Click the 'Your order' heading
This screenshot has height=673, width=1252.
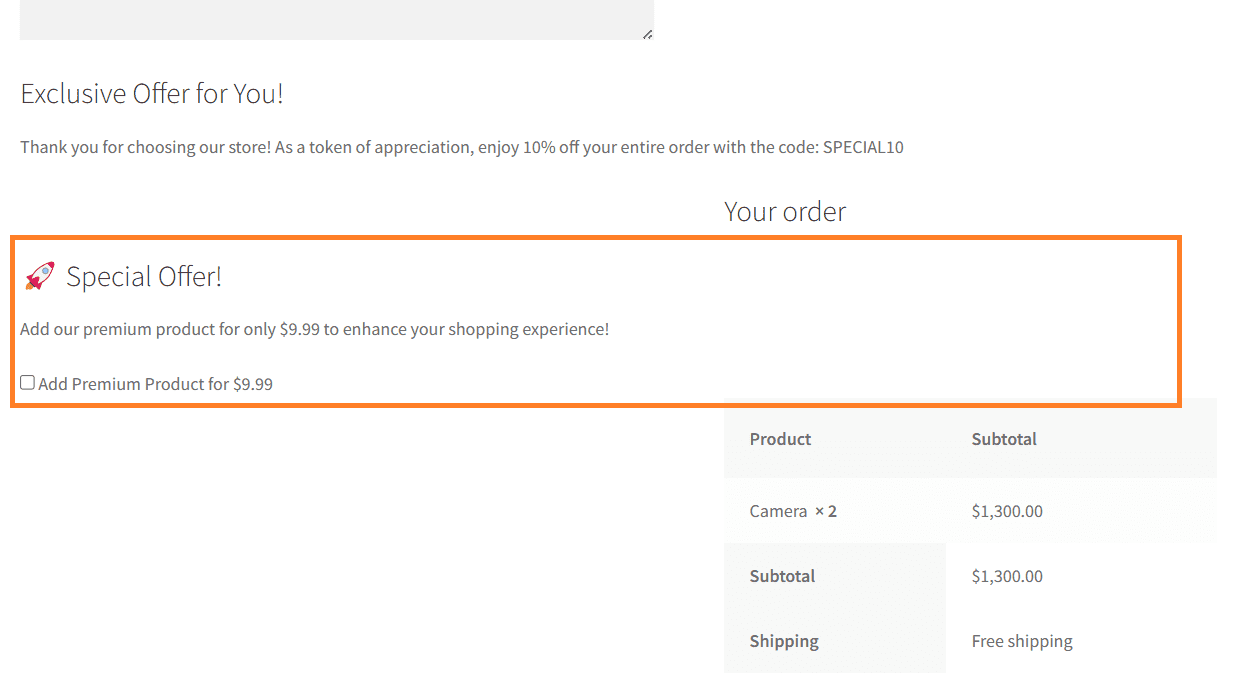point(785,212)
